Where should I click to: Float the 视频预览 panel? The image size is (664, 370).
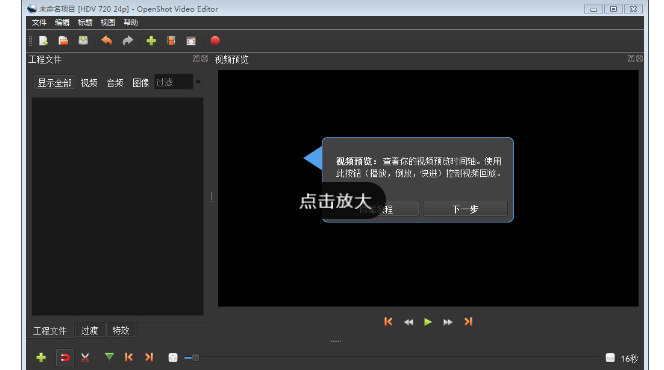click(x=631, y=59)
